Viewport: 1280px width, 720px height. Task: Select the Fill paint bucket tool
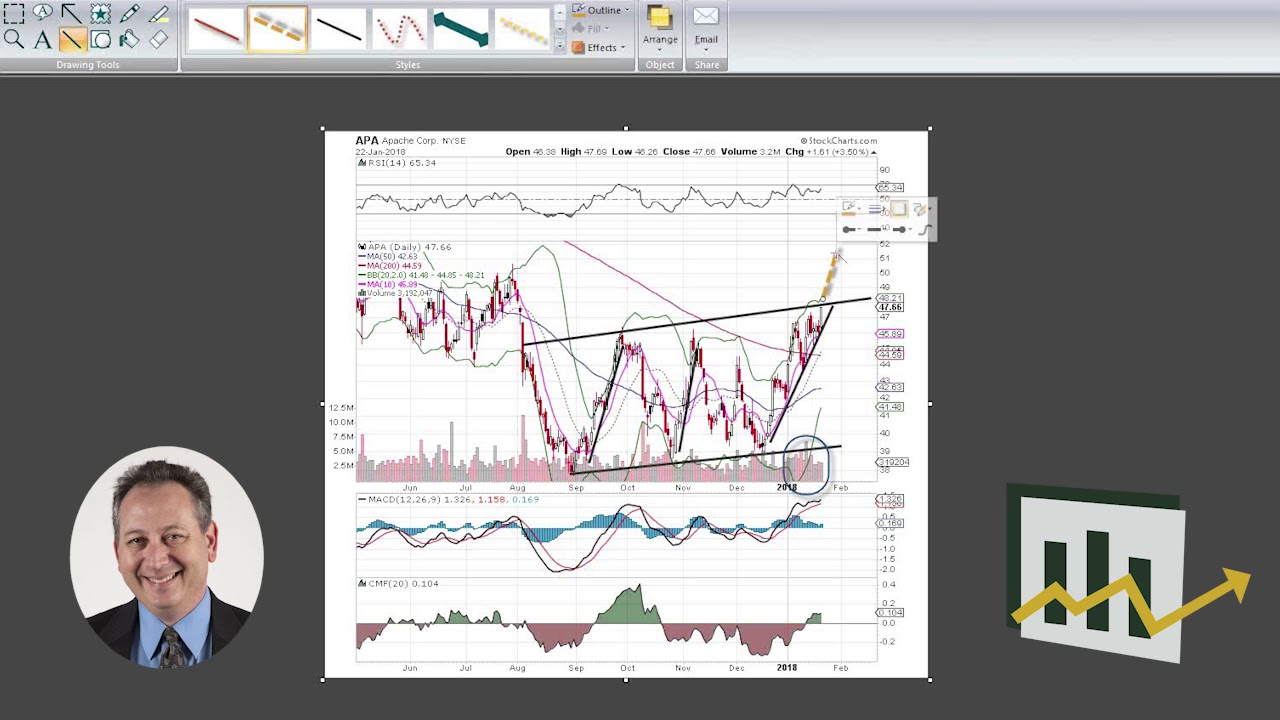tap(129, 40)
